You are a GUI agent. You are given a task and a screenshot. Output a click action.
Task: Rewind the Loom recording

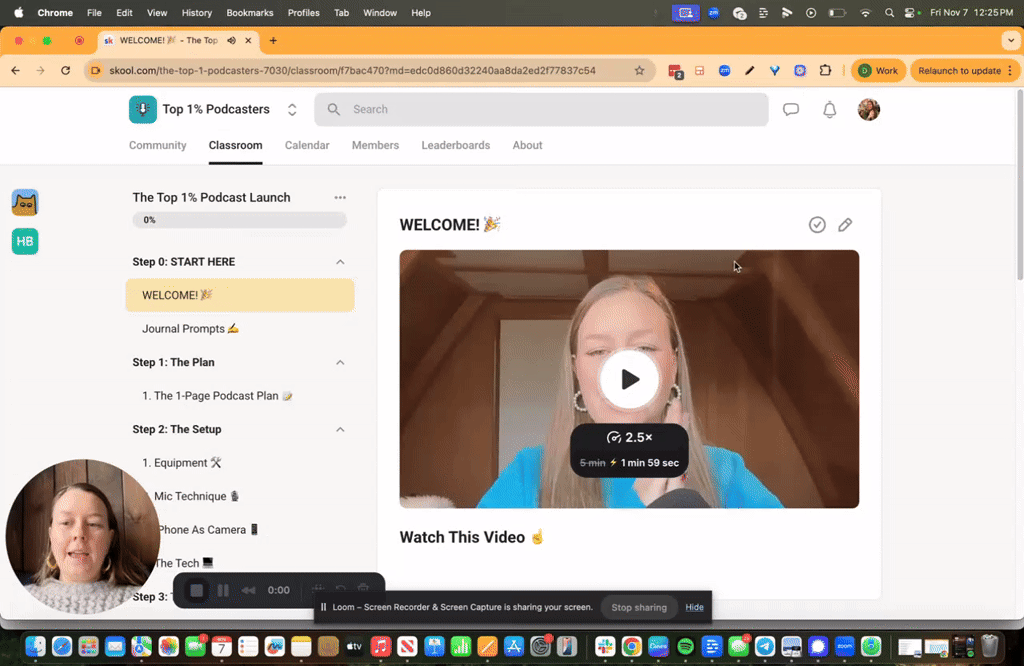coord(248,590)
